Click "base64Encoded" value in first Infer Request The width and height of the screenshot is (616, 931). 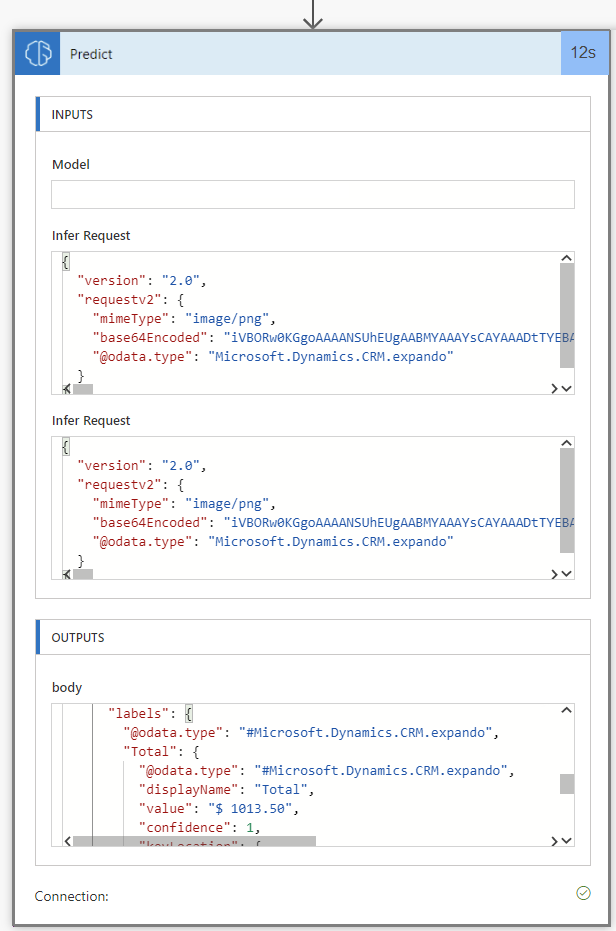click(x=399, y=338)
